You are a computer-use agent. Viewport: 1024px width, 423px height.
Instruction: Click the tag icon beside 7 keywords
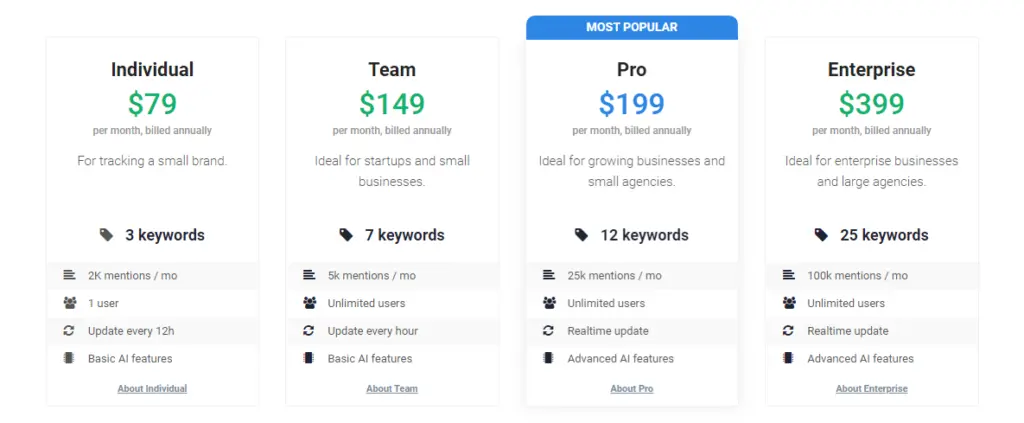[346, 235]
